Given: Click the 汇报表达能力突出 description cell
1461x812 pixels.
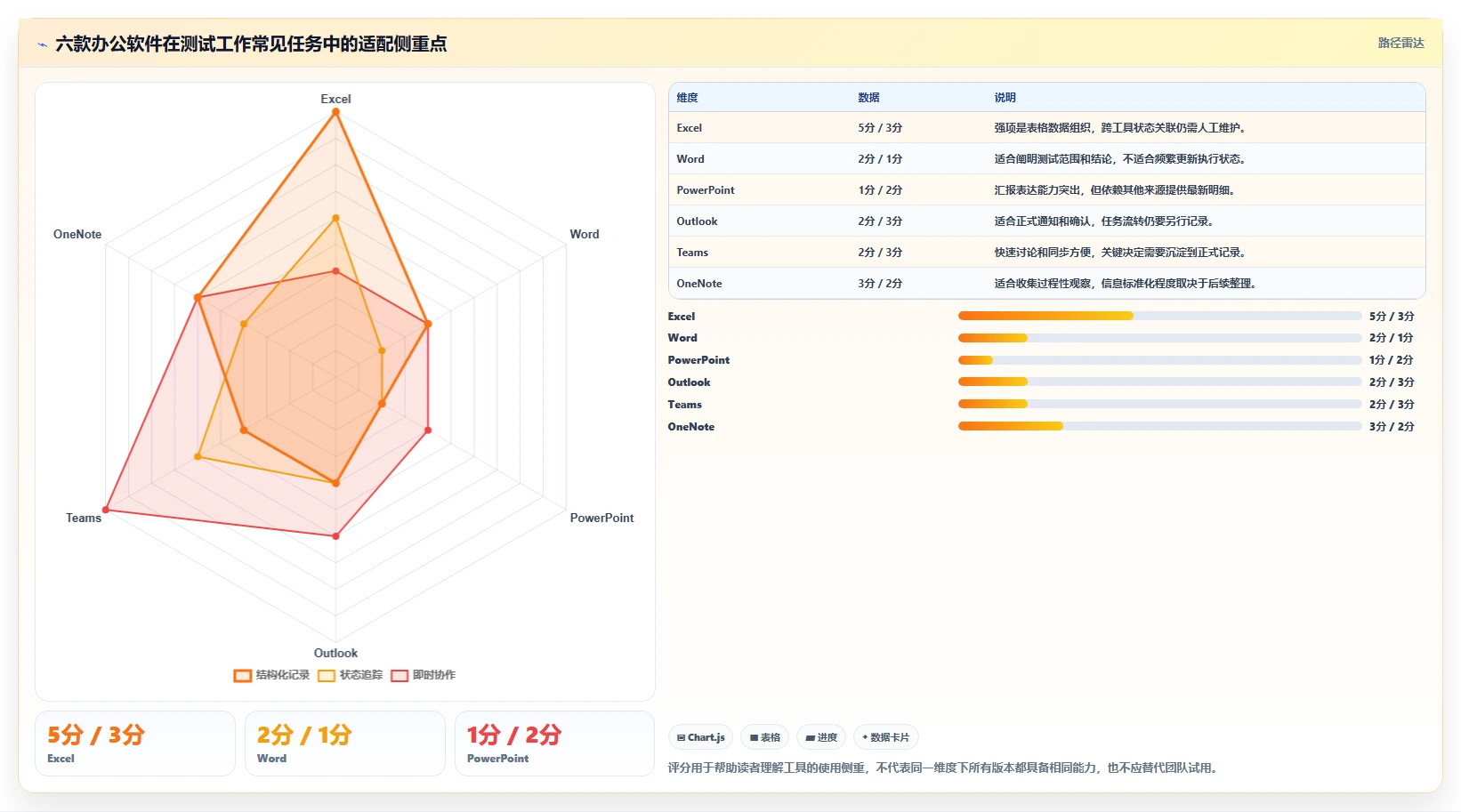Looking at the screenshot, I should (1114, 190).
